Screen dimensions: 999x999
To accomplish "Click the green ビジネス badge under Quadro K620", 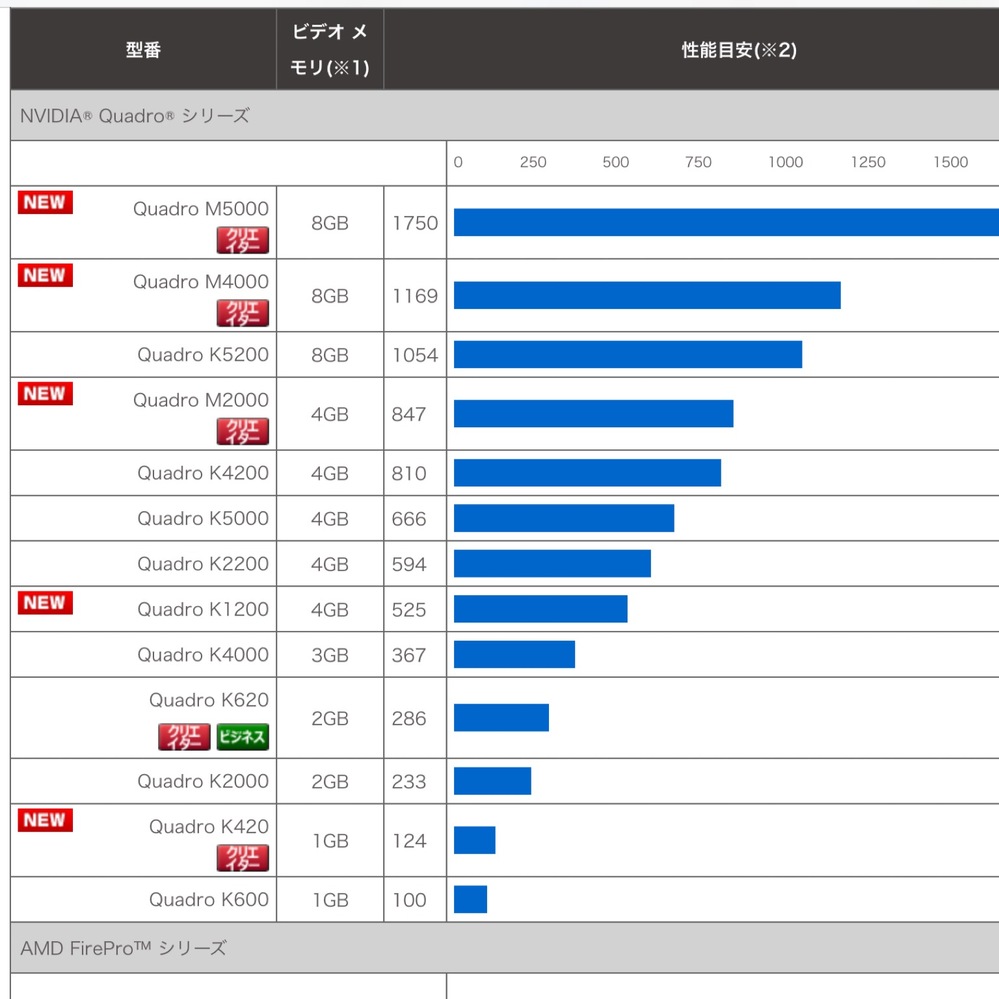I will point(243,737).
